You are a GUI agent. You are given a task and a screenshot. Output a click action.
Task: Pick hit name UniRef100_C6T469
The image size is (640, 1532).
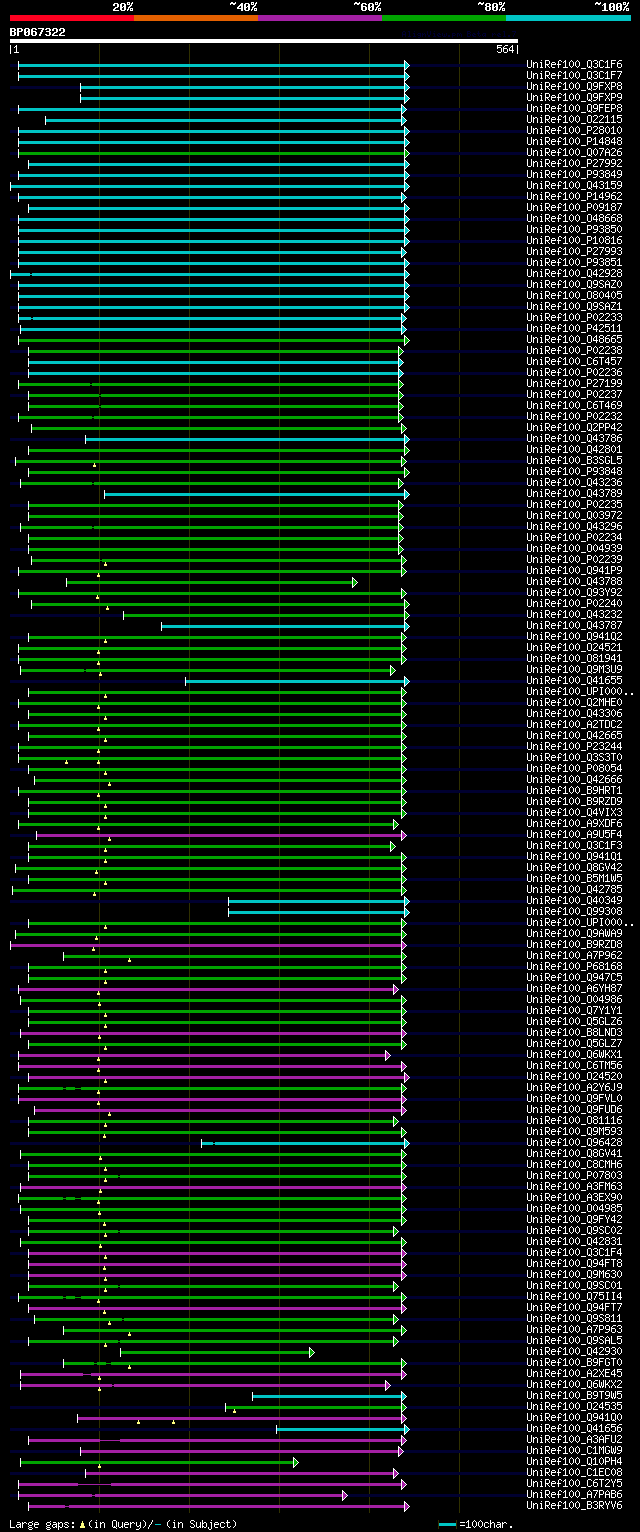point(574,406)
